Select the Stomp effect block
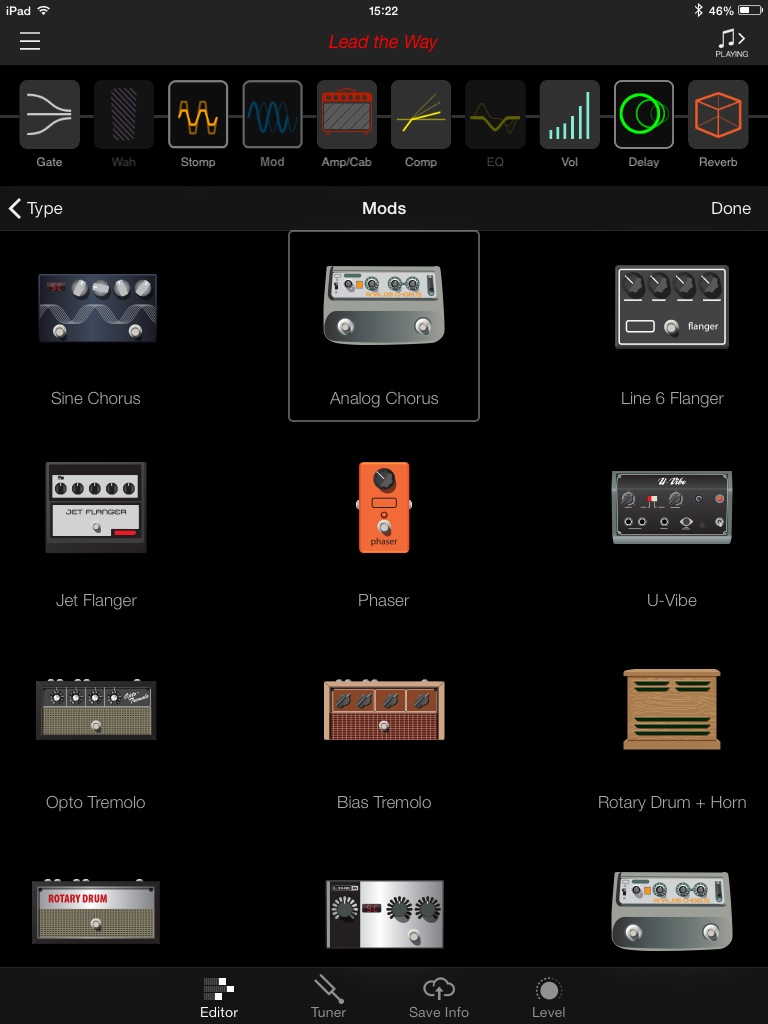This screenshot has width=768, height=1024. pos(198,115)
